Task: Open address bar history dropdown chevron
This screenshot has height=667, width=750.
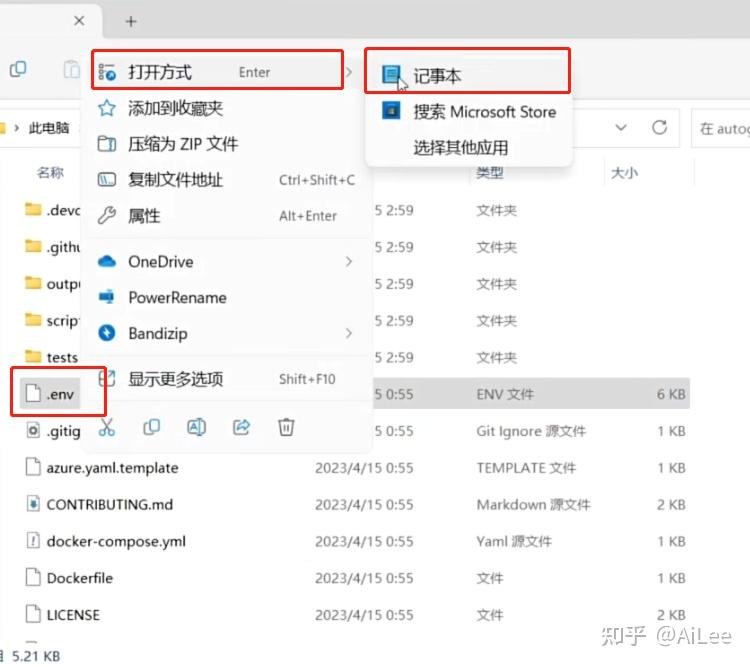Action: [620, 127]
